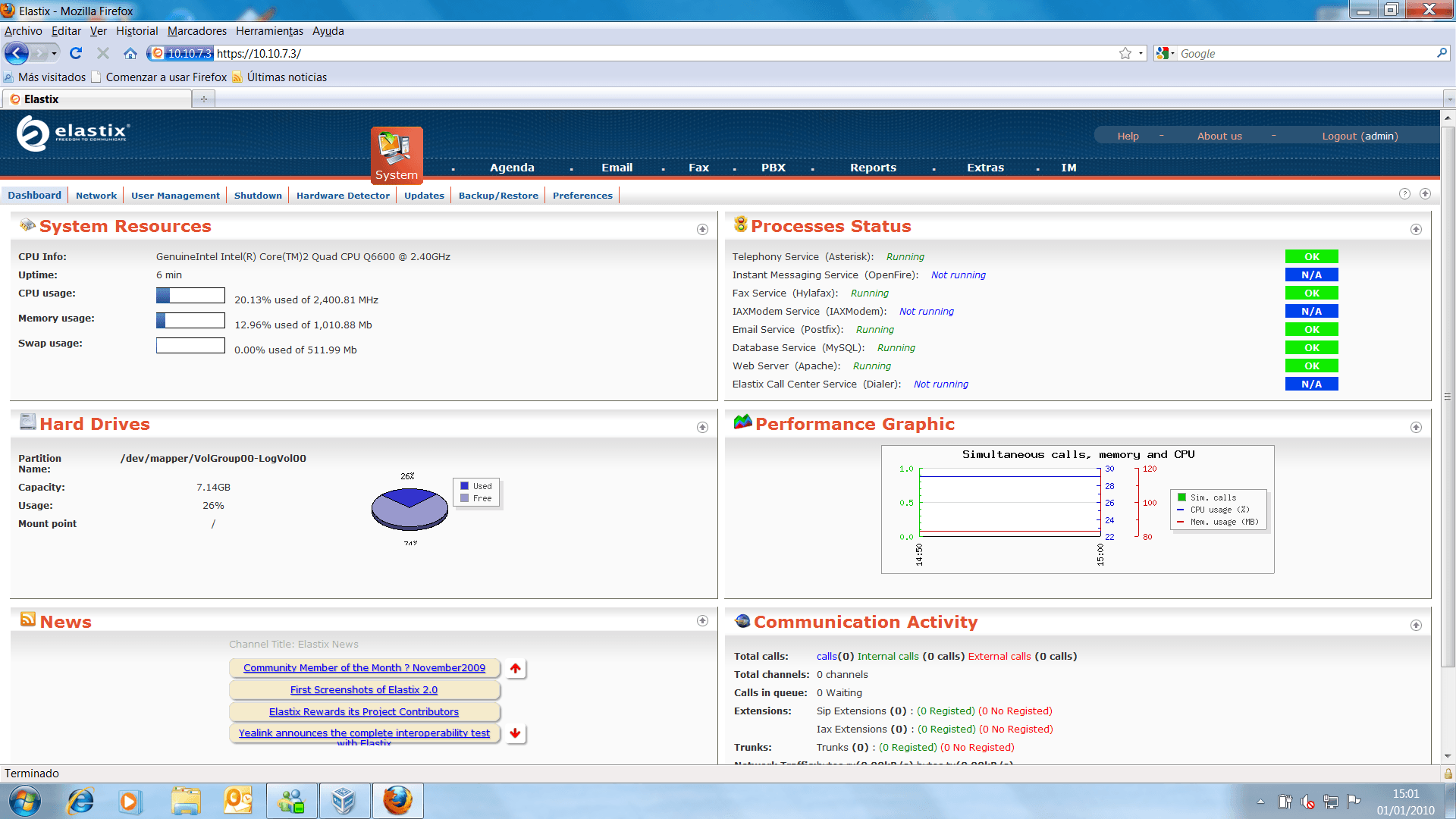The width and height of the screenshot is (1456, 819).
Task: Open First Screenshots of Elastix 2.0 link
Action: [363, 690]
